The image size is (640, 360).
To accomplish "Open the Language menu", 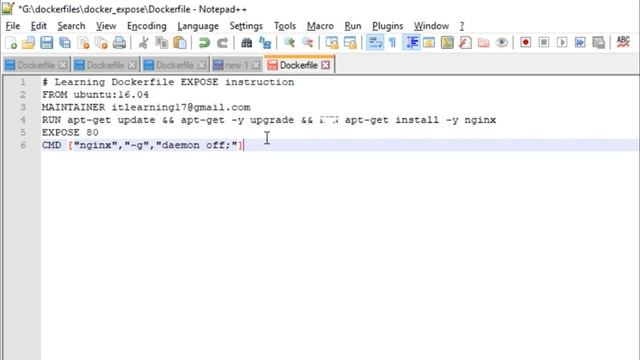I will click(x=198, y=26).
